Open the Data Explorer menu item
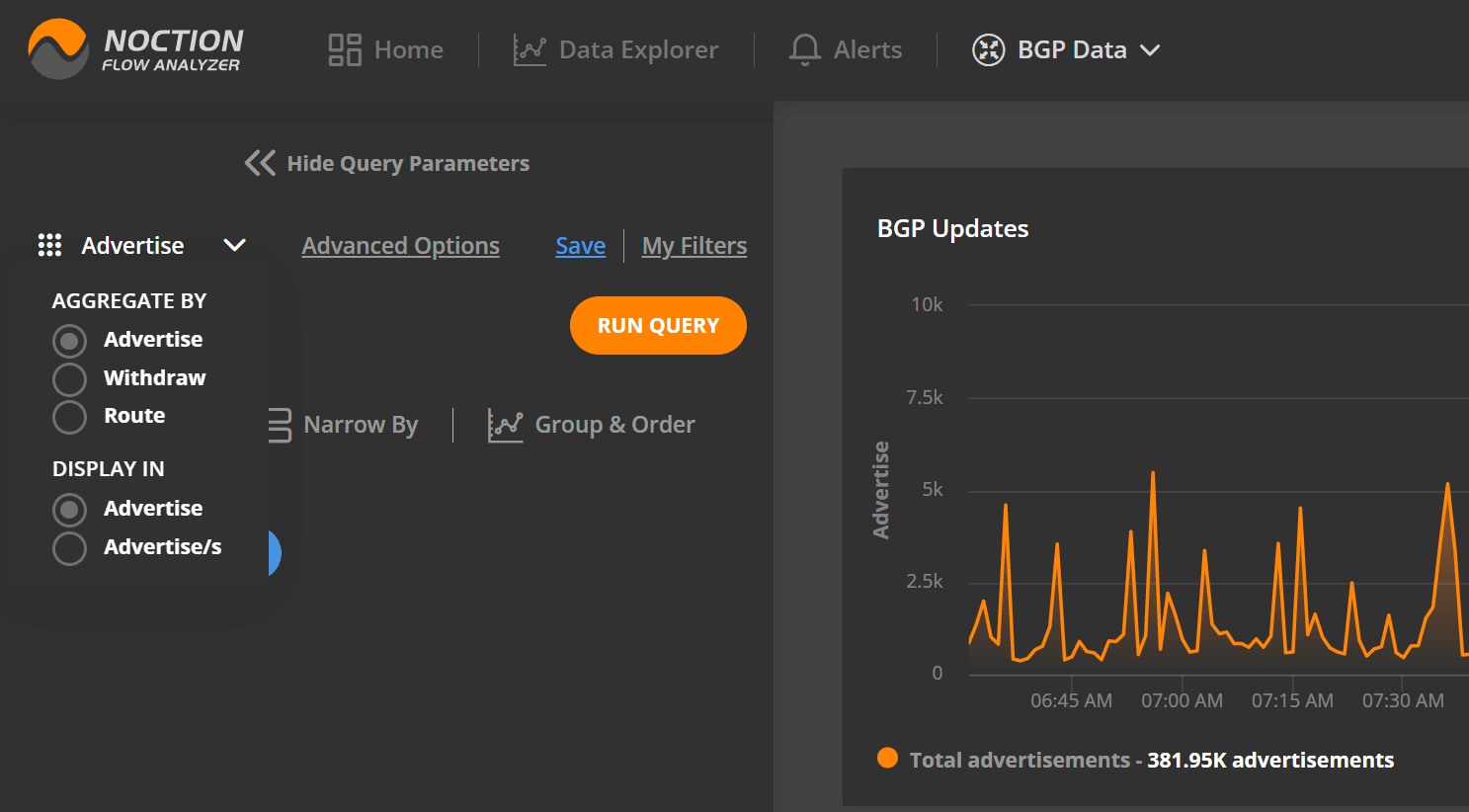1469x812 pixels. pyautogui.click(x=615, y=49)
